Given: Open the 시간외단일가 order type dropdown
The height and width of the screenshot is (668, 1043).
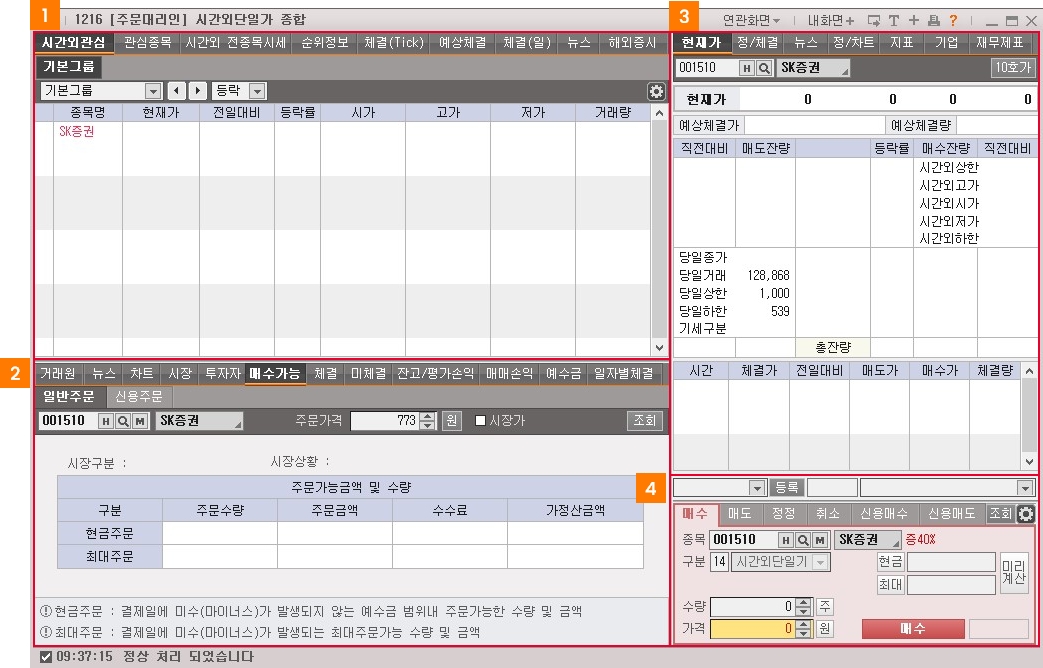Looking at the screenshot, I should [x=821, y=562].
